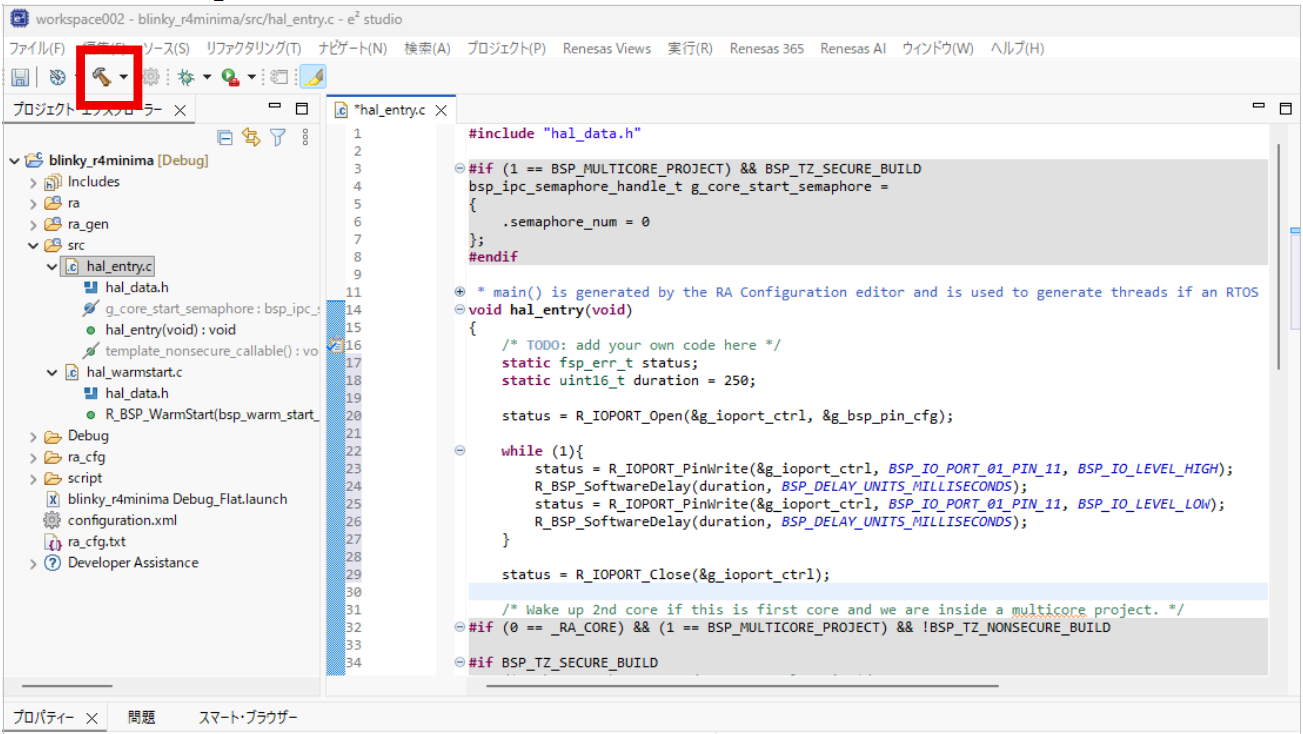
Task: Click the hammer Build icon
Action: (x=101, y=77)
